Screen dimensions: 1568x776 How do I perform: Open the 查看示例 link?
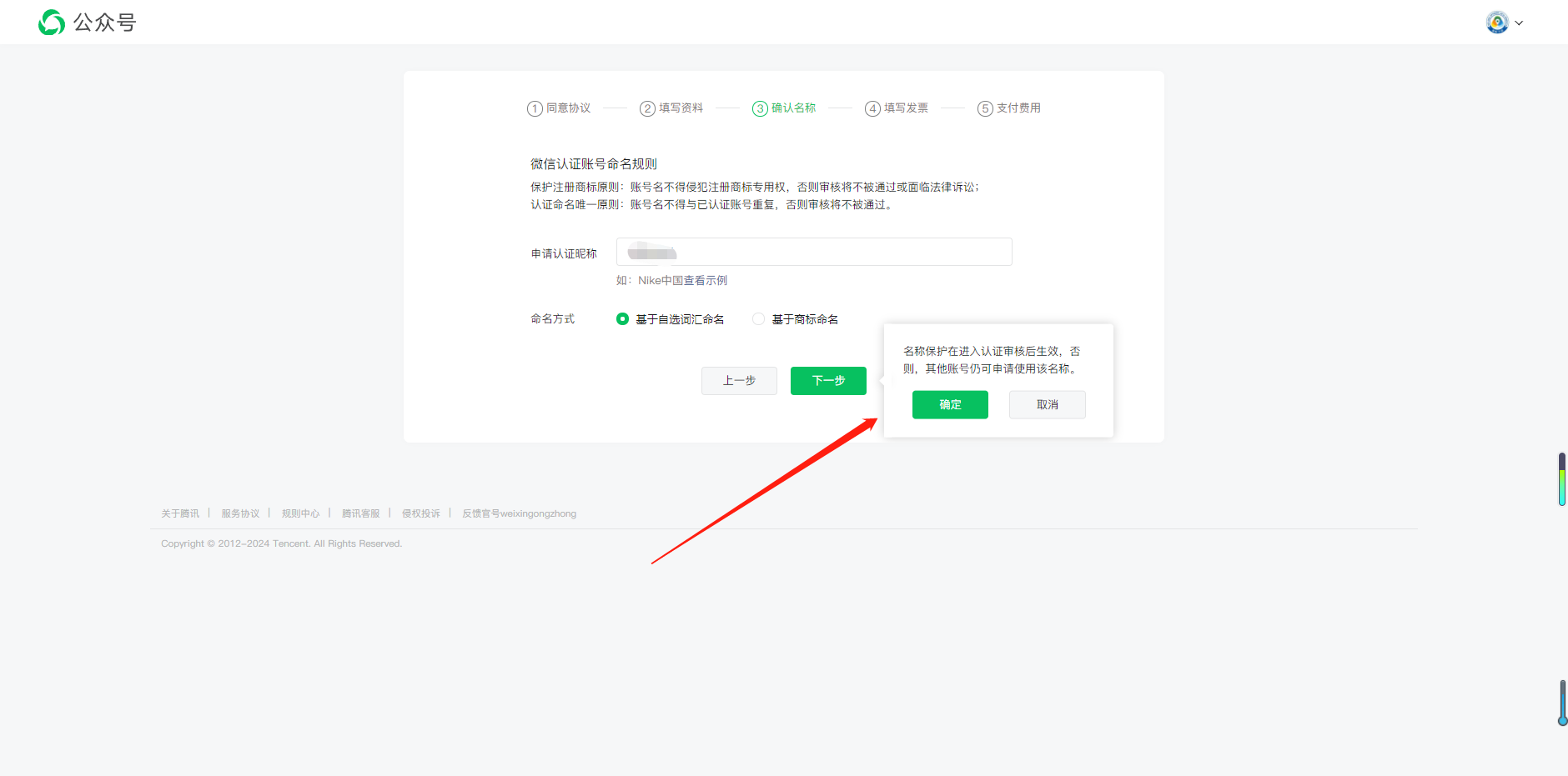click(705, 281)
